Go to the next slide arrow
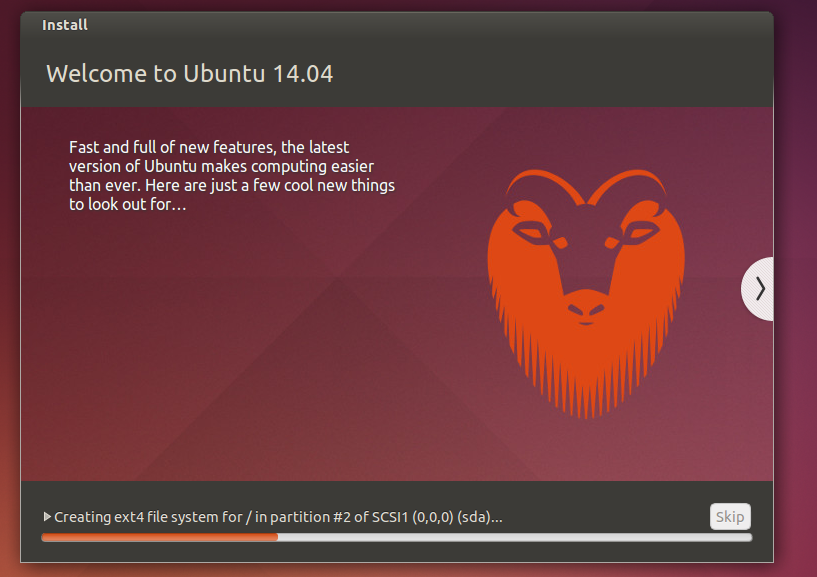Viewport: 817px width, 577px height. (x=758, y=289)
